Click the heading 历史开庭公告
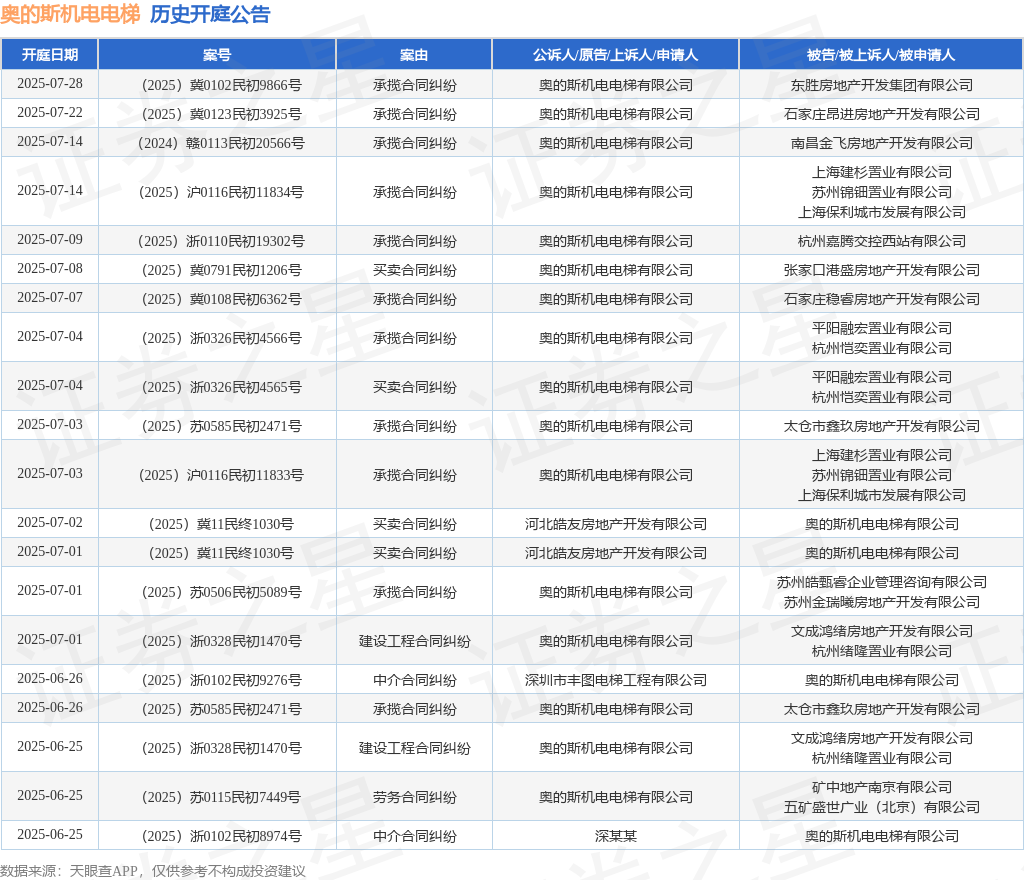The width and height of the screenshot is (1024, 880). point(210,14)
